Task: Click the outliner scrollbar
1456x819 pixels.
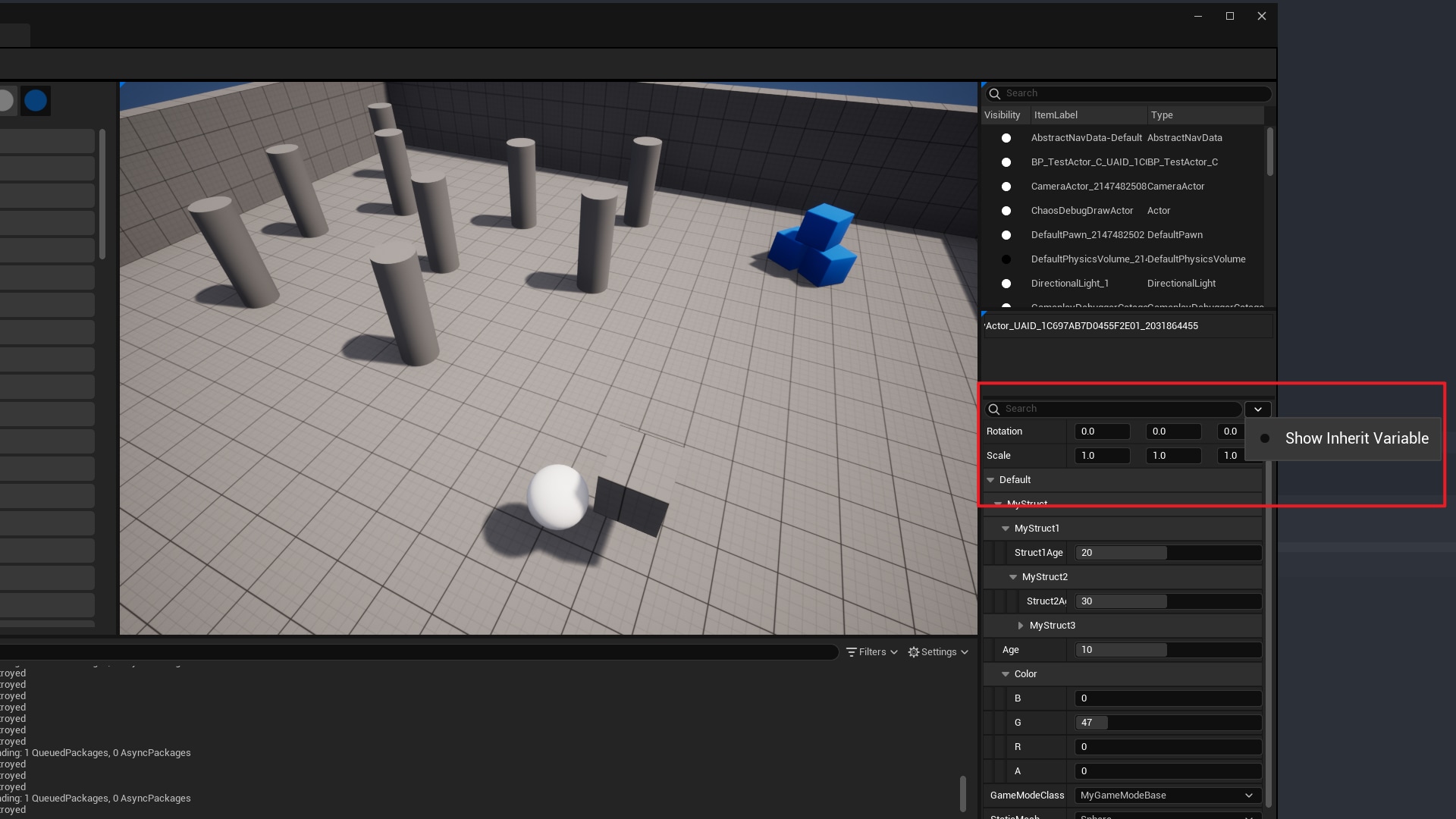Action: click(1270, 152)
